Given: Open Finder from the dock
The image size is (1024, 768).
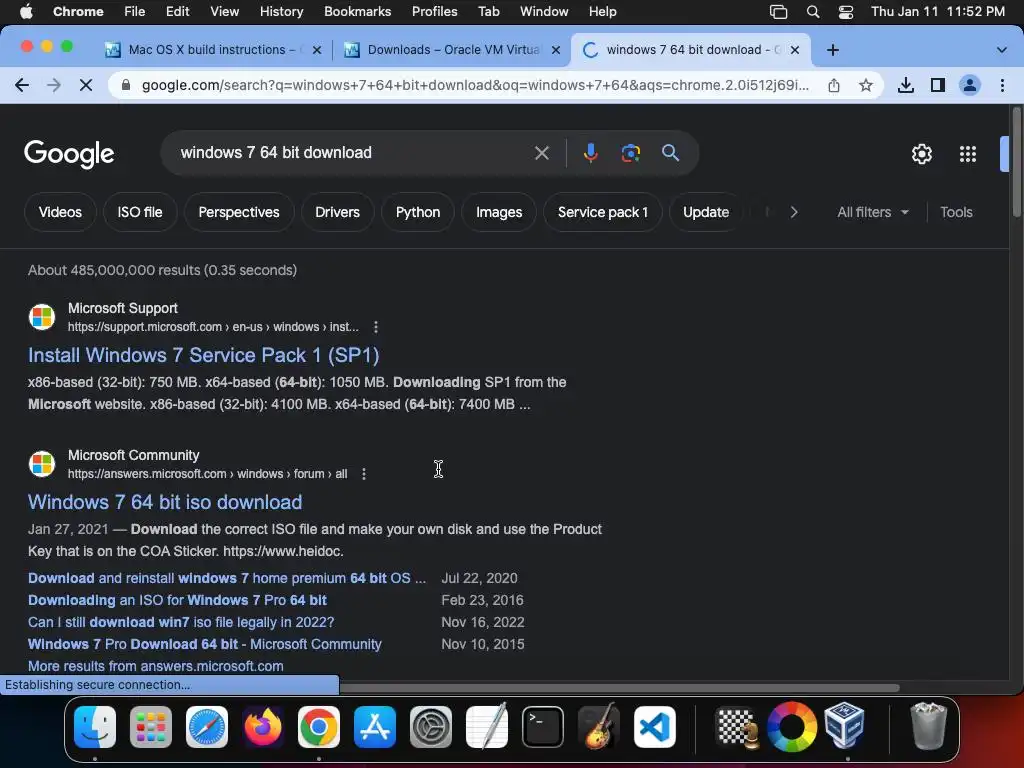Looking at the screenshot, I should tap(95, 727).
